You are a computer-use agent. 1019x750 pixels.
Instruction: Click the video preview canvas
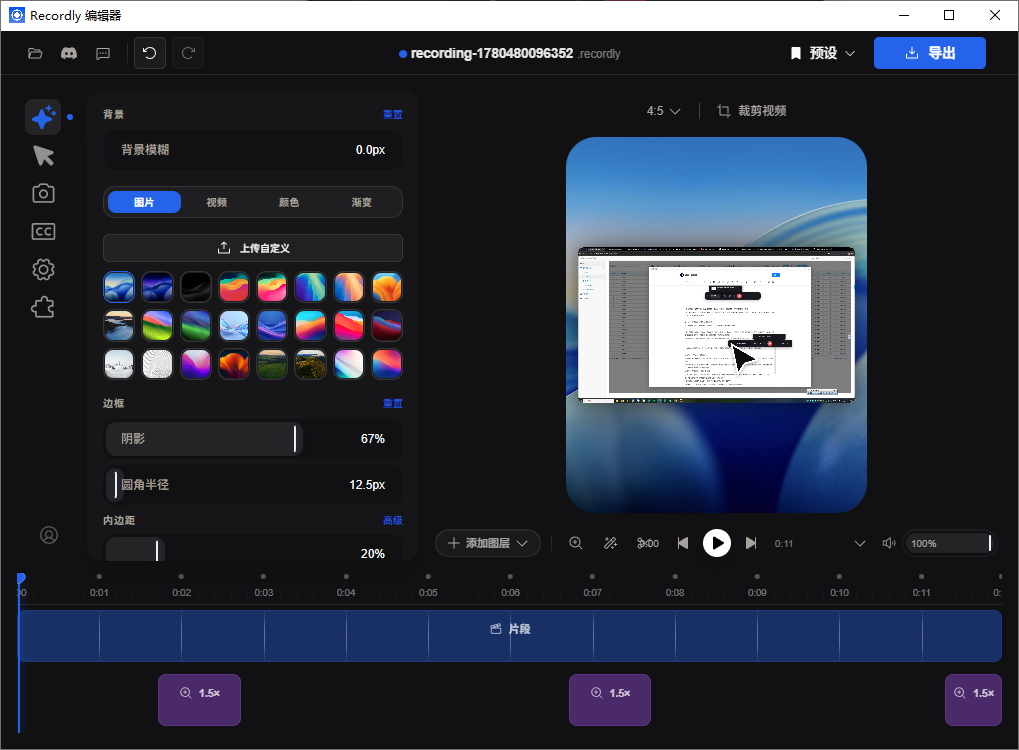(716, 325)
